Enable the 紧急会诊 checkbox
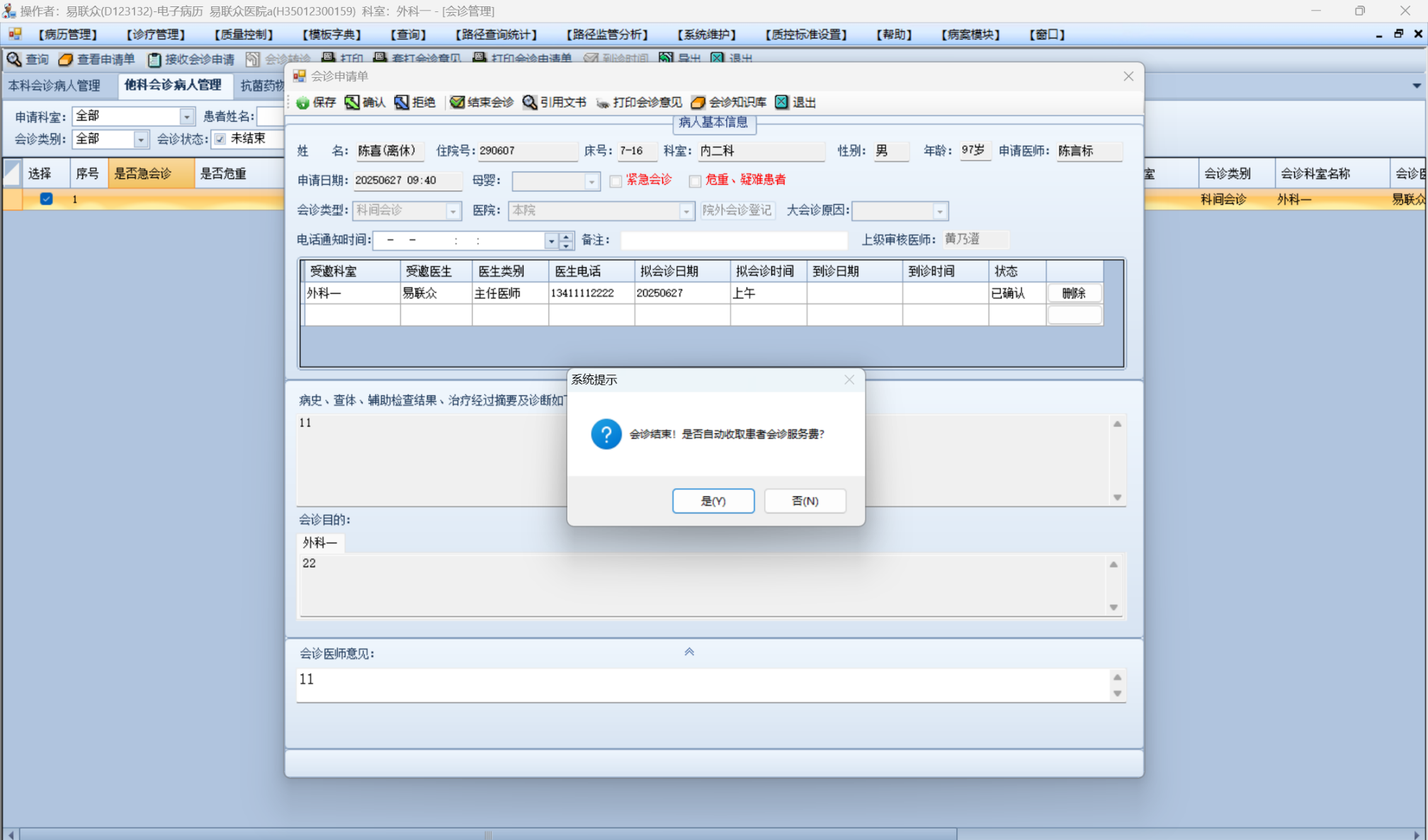 pos(616,181)
